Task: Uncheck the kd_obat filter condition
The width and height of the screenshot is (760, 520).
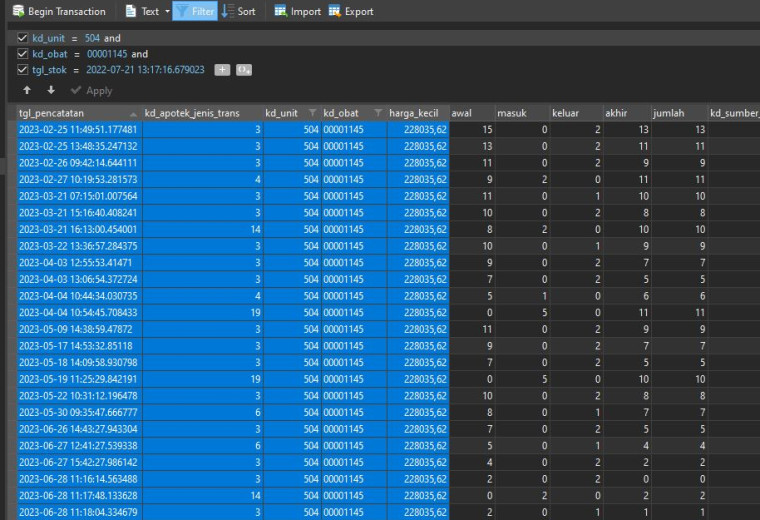Action: click(x=22, y=54)
